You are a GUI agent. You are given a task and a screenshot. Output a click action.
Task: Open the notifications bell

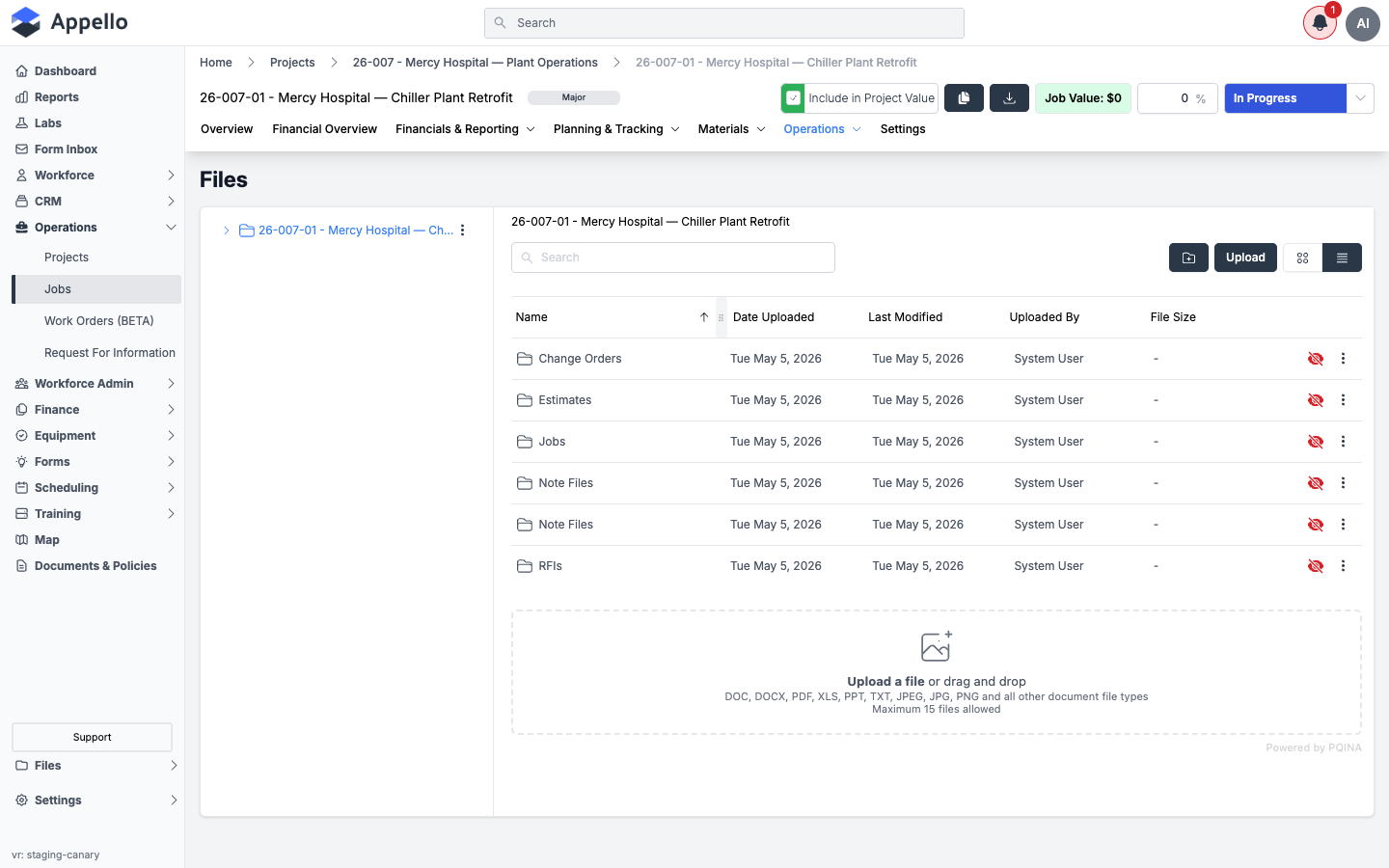click(x=1320, y=23)
